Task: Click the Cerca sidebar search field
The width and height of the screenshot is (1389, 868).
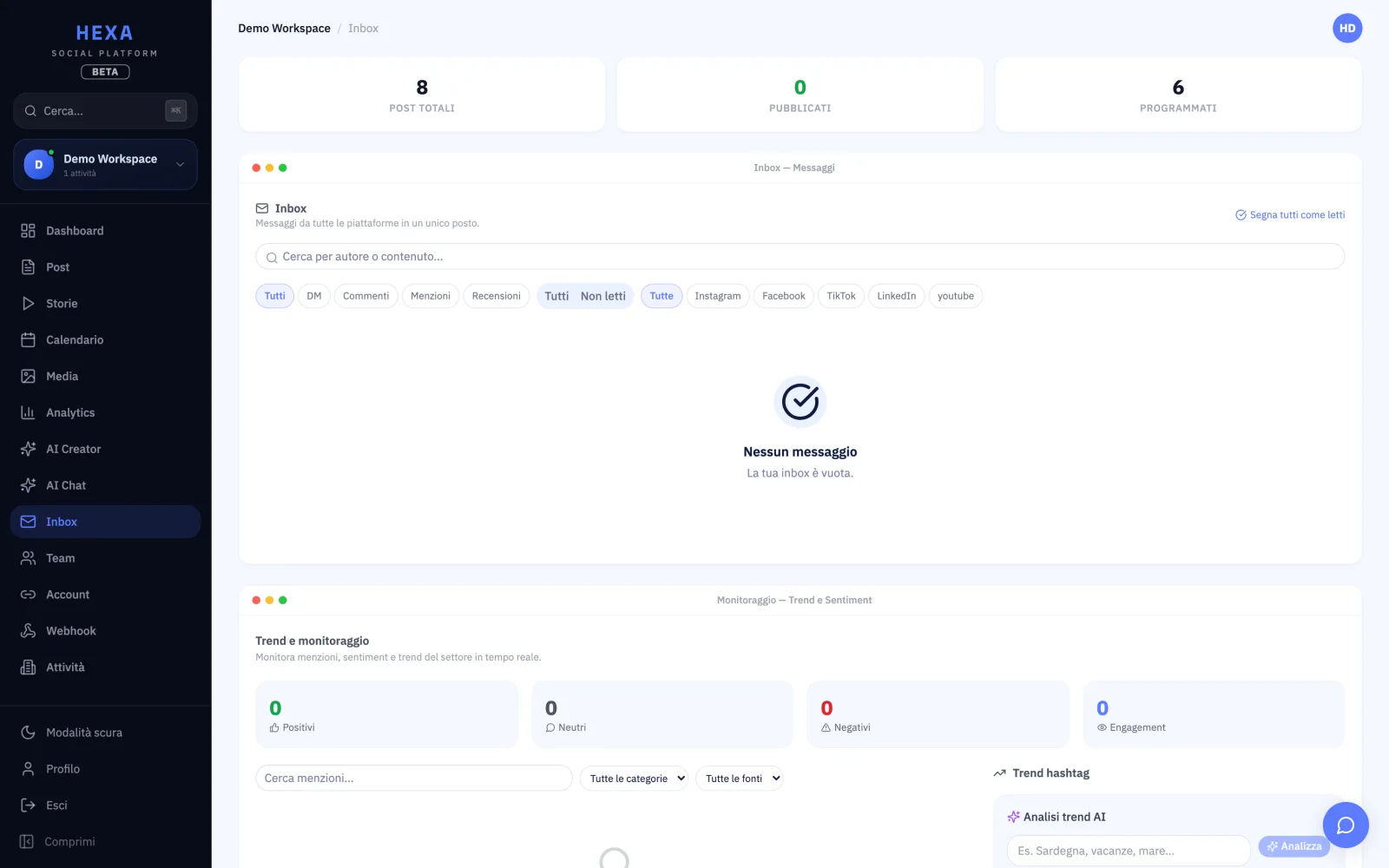Action: tap(105, 111)
